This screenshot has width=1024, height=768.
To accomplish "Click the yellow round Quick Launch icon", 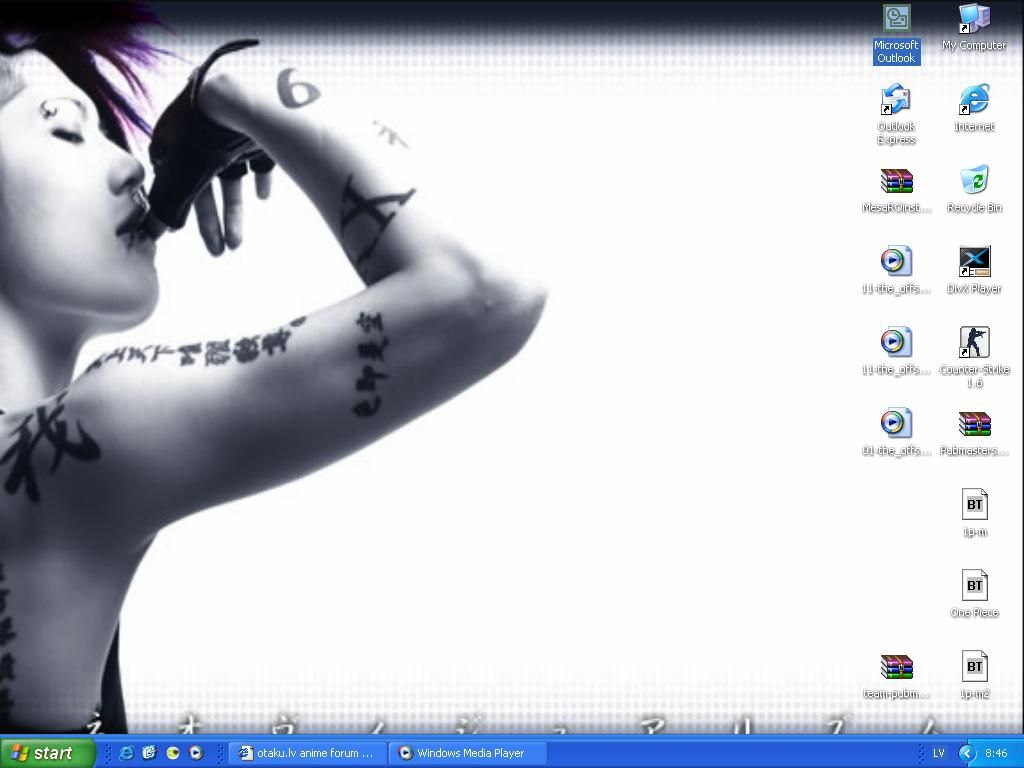I will 173,753.
